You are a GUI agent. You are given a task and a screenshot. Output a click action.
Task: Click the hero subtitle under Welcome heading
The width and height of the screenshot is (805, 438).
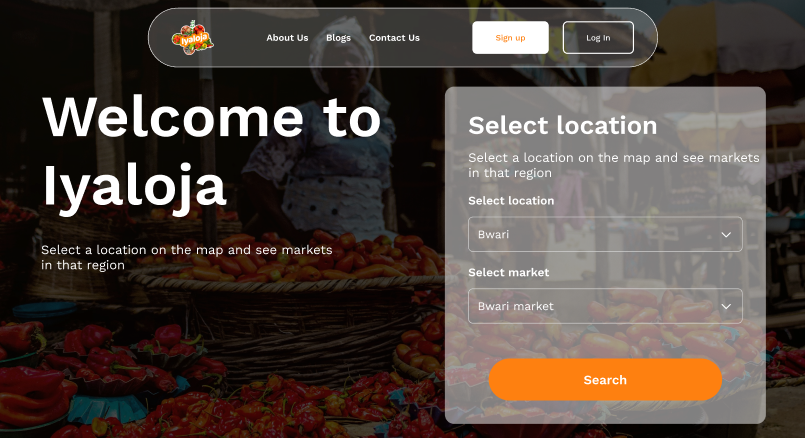187,257
